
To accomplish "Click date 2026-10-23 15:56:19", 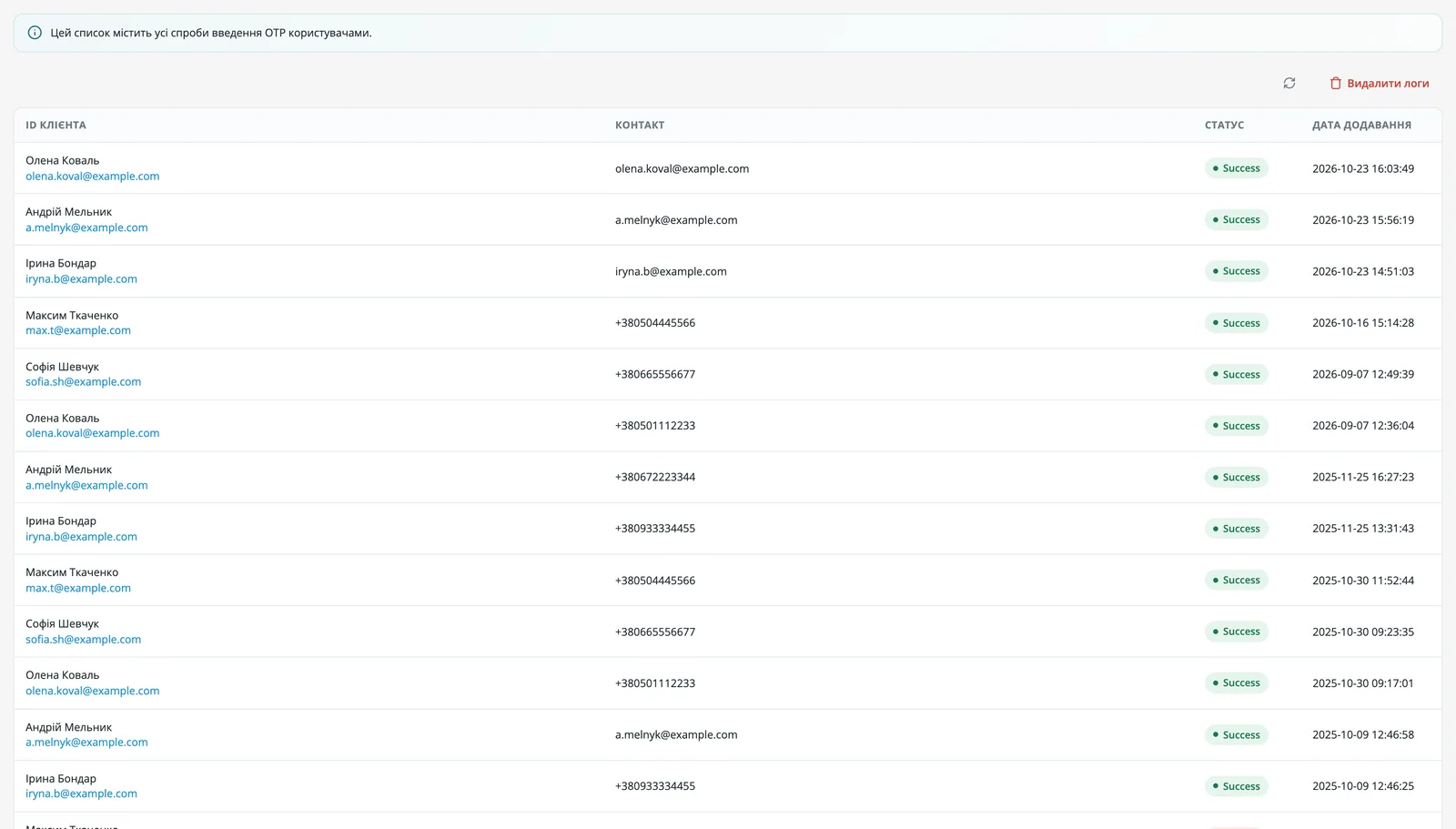I will point(1363,220).
